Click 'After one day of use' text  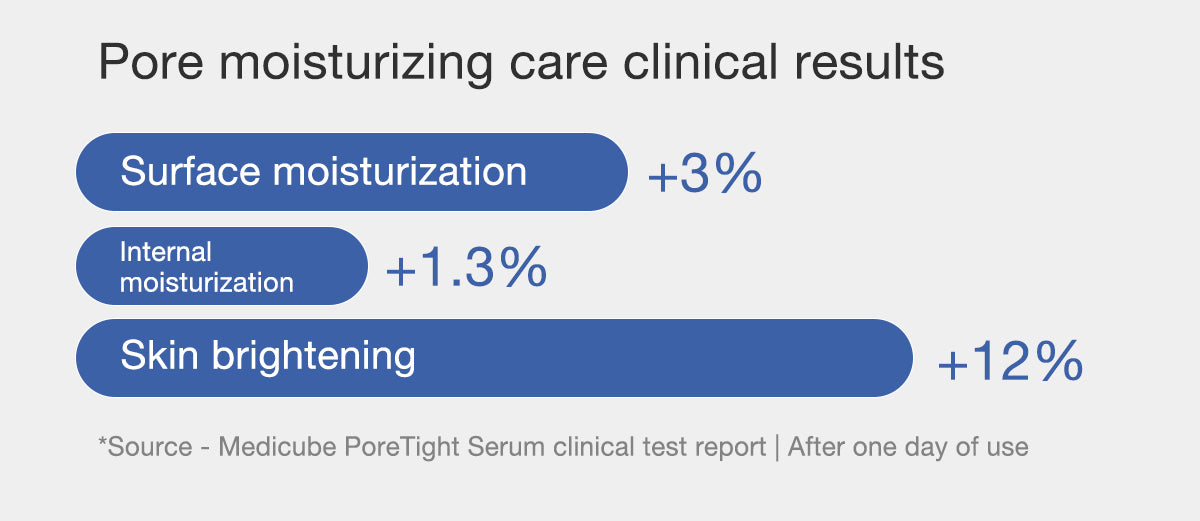pyautogui.click(x=908, y=447)
